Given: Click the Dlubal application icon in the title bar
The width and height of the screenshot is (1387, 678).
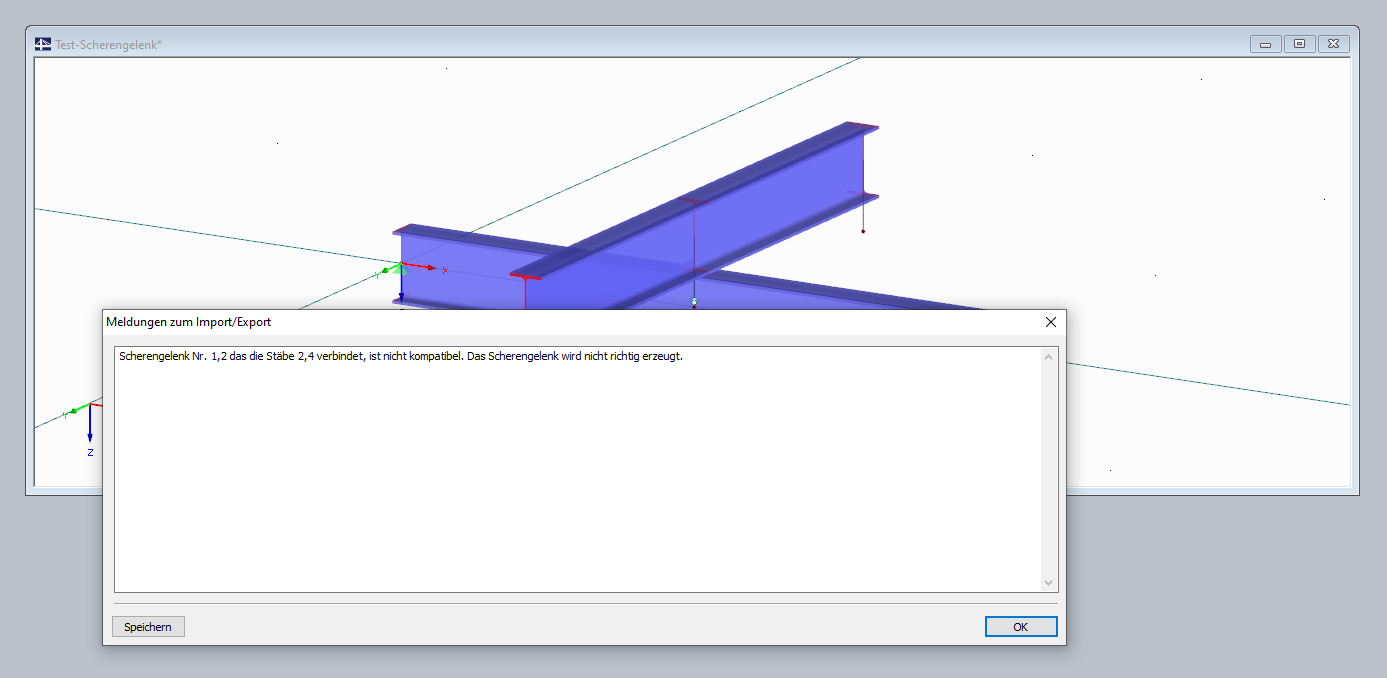Looking at the screenshot, I should click(x=41, y=43).
